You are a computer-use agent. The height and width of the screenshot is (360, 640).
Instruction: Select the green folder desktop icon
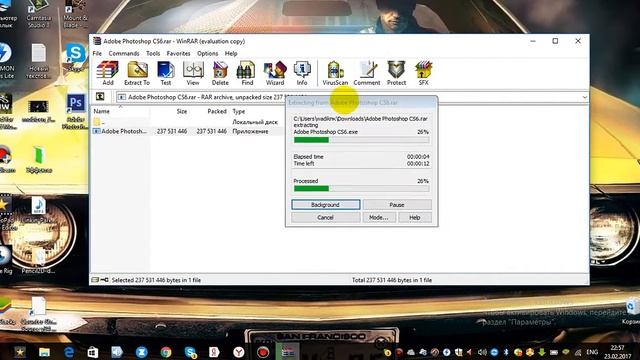(x=38, y=160)
